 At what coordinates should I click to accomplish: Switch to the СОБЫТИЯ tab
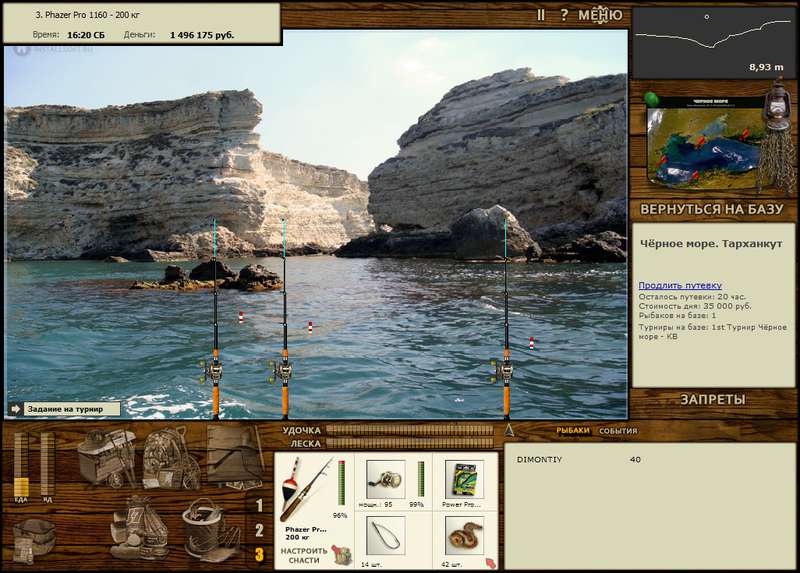point(618,431)
